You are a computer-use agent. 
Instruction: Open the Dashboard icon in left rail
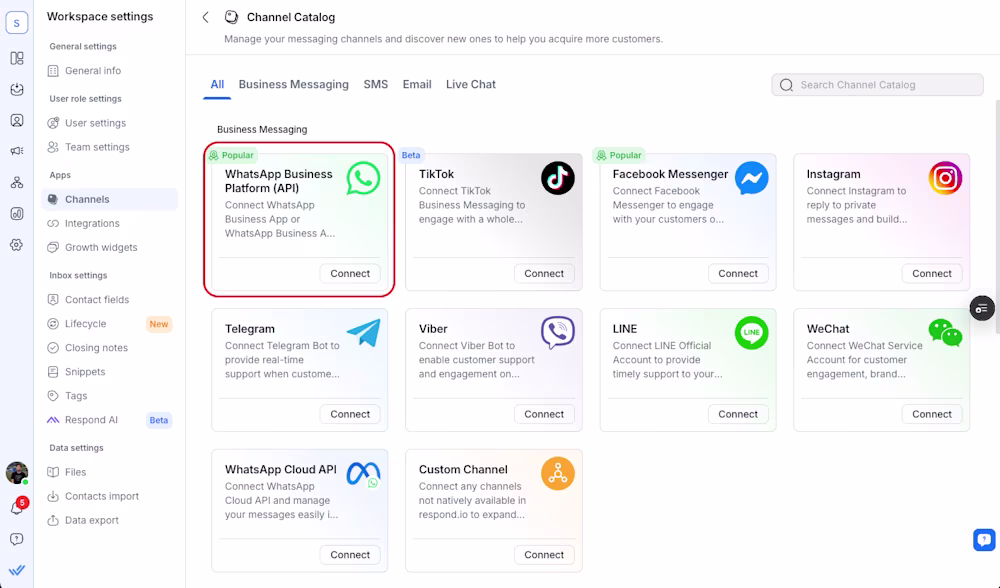pyautogui.click(x=17, y=58)
